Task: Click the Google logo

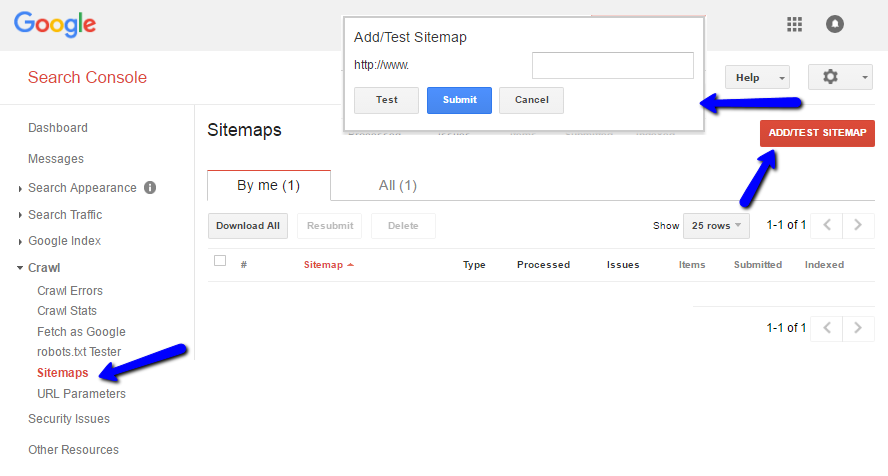Action: (55, 24)
